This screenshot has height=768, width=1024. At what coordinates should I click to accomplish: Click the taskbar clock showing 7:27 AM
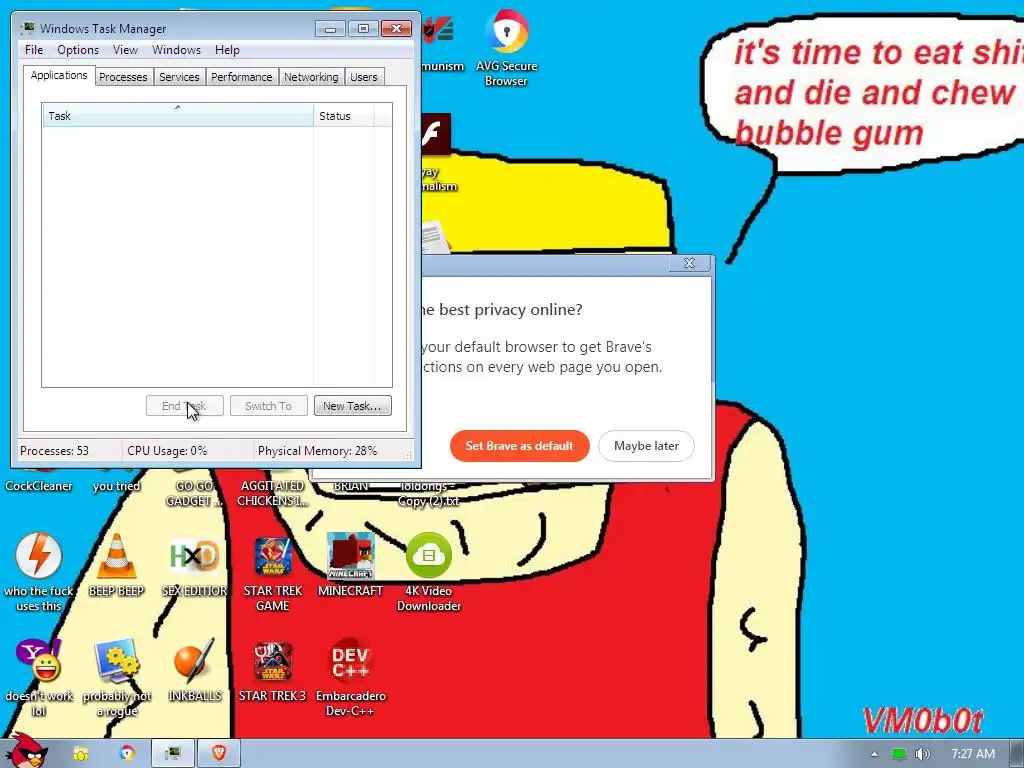pos(972,754)
